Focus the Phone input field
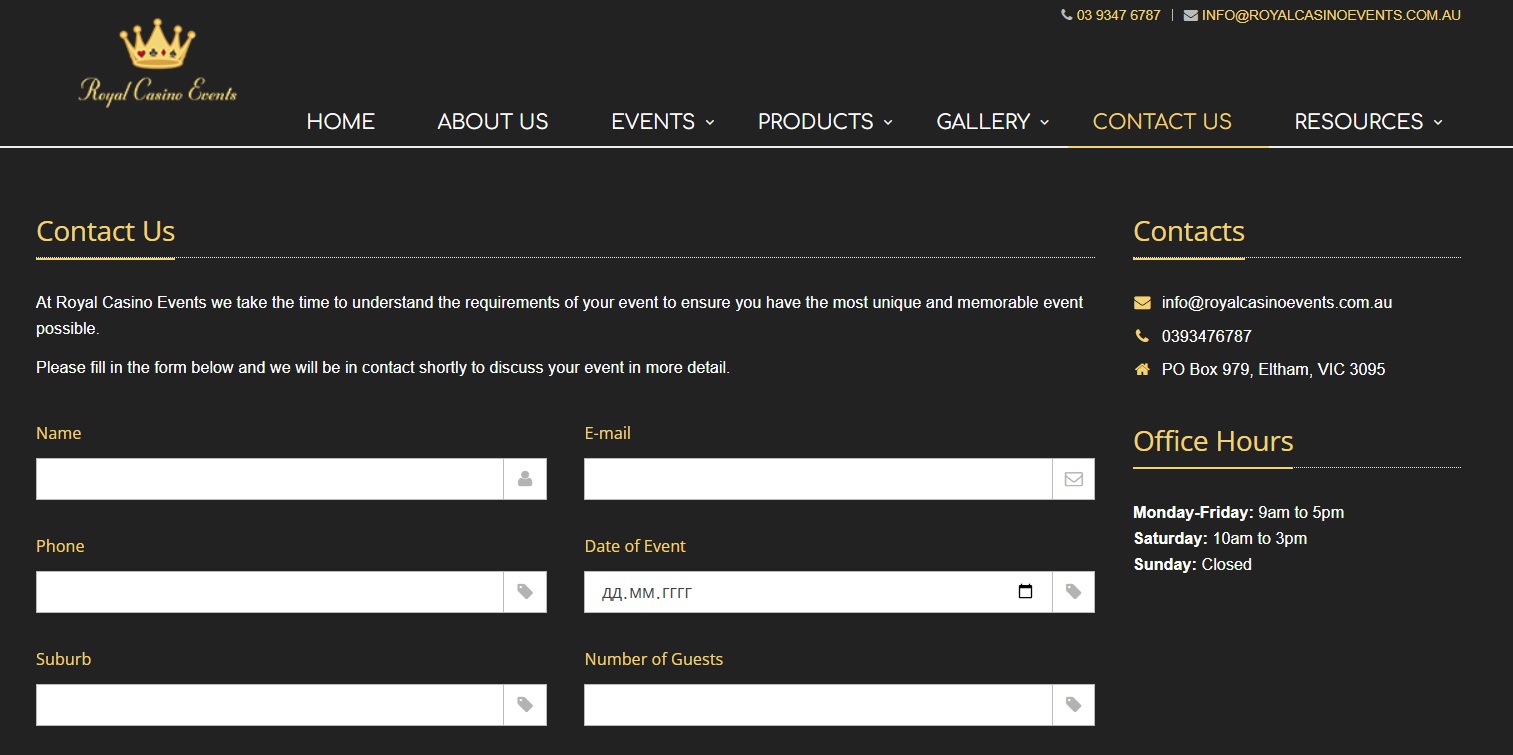 (x=270, y=592)
